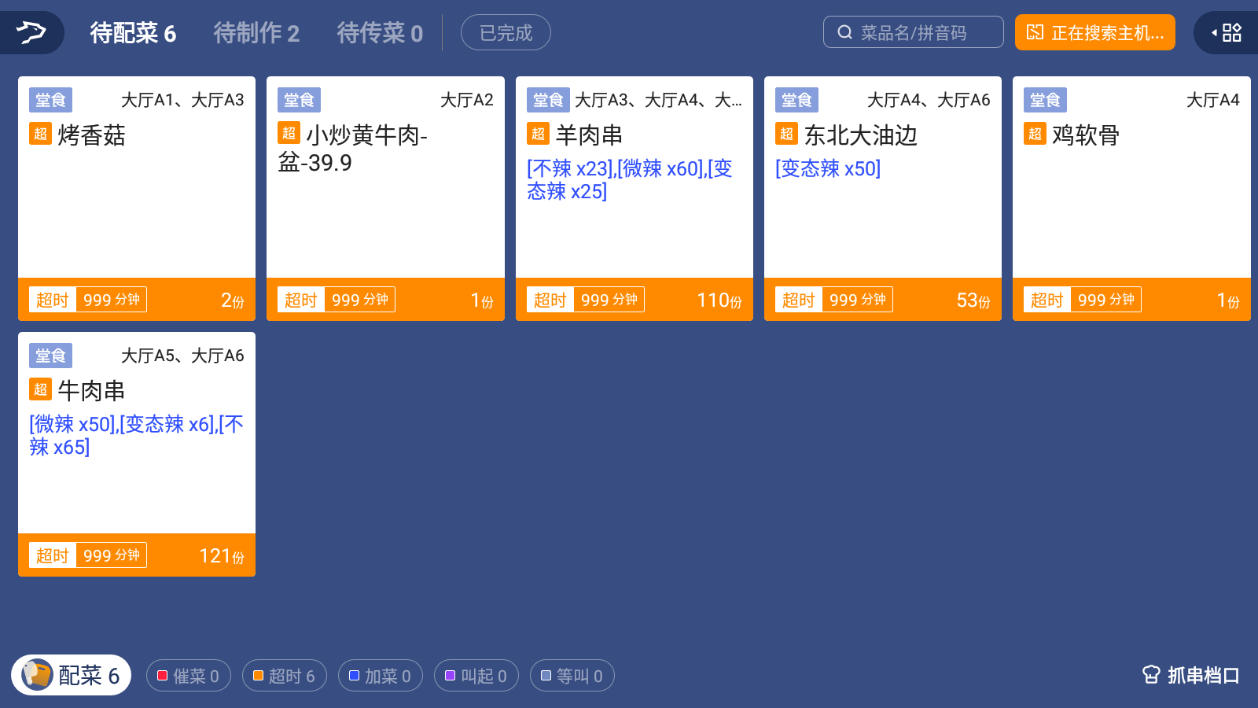Image resolution: width=1258 pixels, height=708 pixels.
Task: Select the 烤香菇 dish card
Action: [137, 199]
